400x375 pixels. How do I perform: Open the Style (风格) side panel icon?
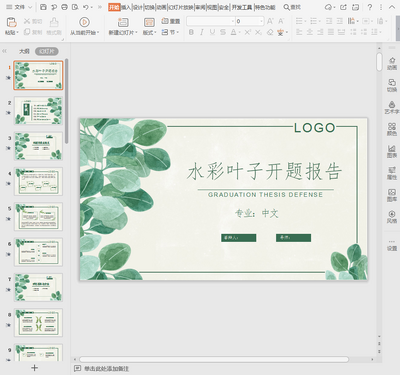pyautogui.click(x=392, y=217)
